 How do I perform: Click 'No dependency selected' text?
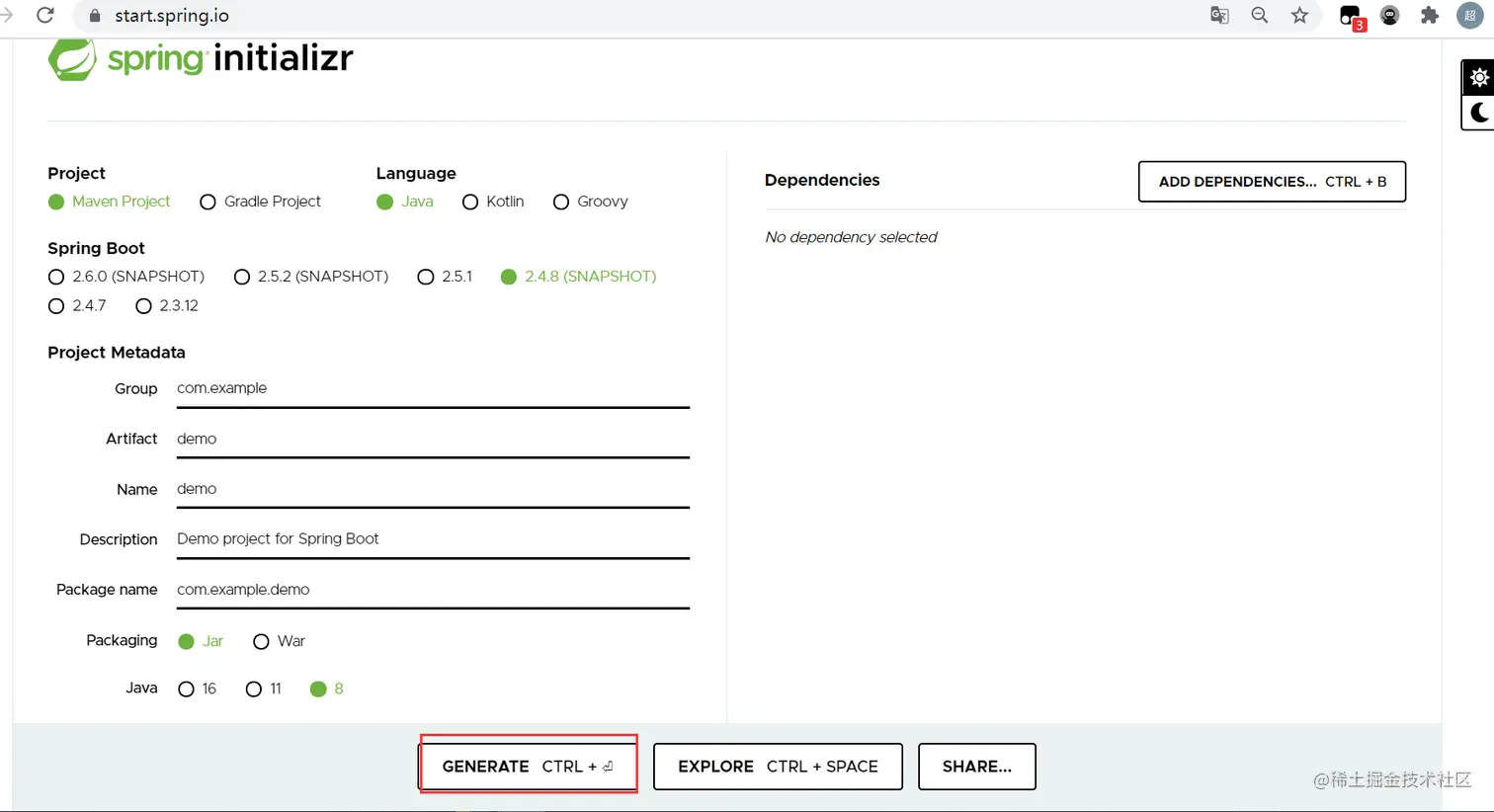(x=851, y=237)
